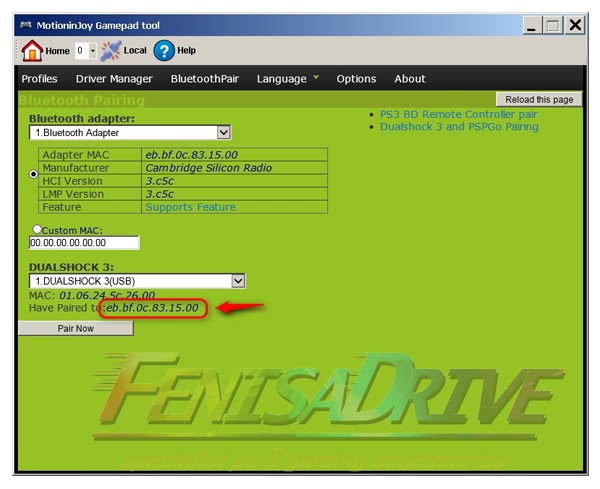Click the Pair Now button

[76, 328]
